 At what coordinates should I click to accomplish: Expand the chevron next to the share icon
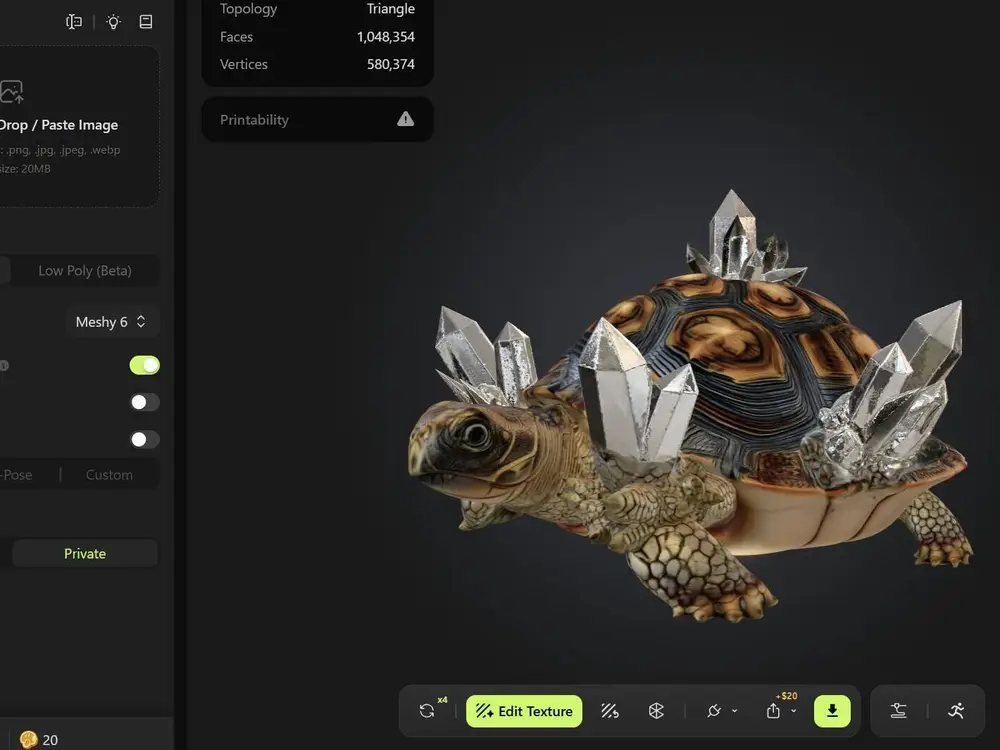(x=793, y=710)
